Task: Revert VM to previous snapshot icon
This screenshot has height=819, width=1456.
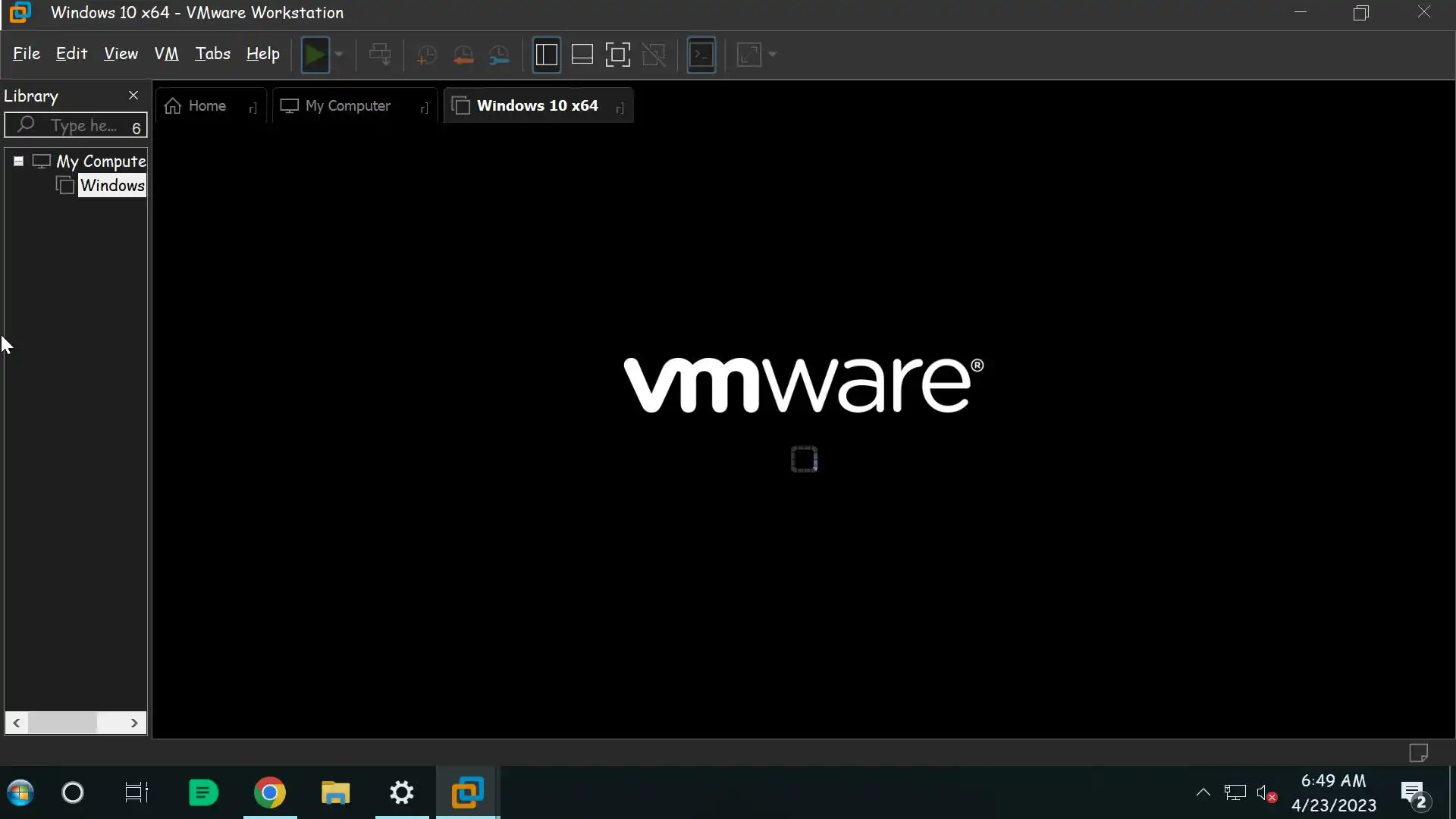Action: (x=463, y=55)
